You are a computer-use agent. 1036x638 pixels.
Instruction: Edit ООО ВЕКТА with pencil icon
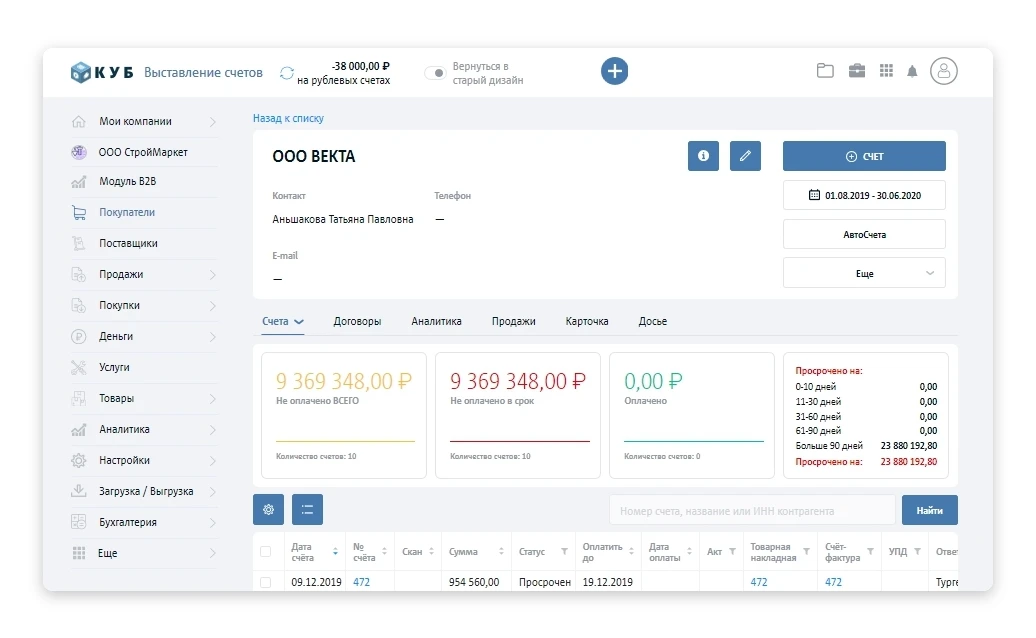[745, 156]
